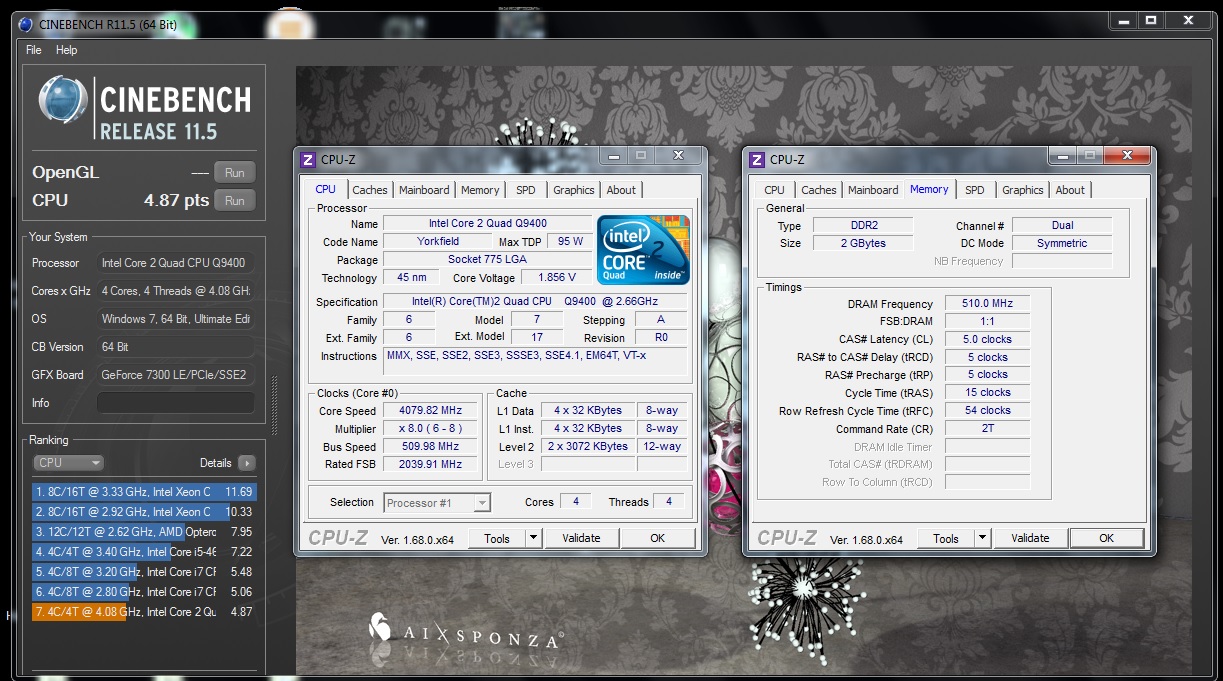
Task: Run the OpenGL benchmark
Action: 235,173
